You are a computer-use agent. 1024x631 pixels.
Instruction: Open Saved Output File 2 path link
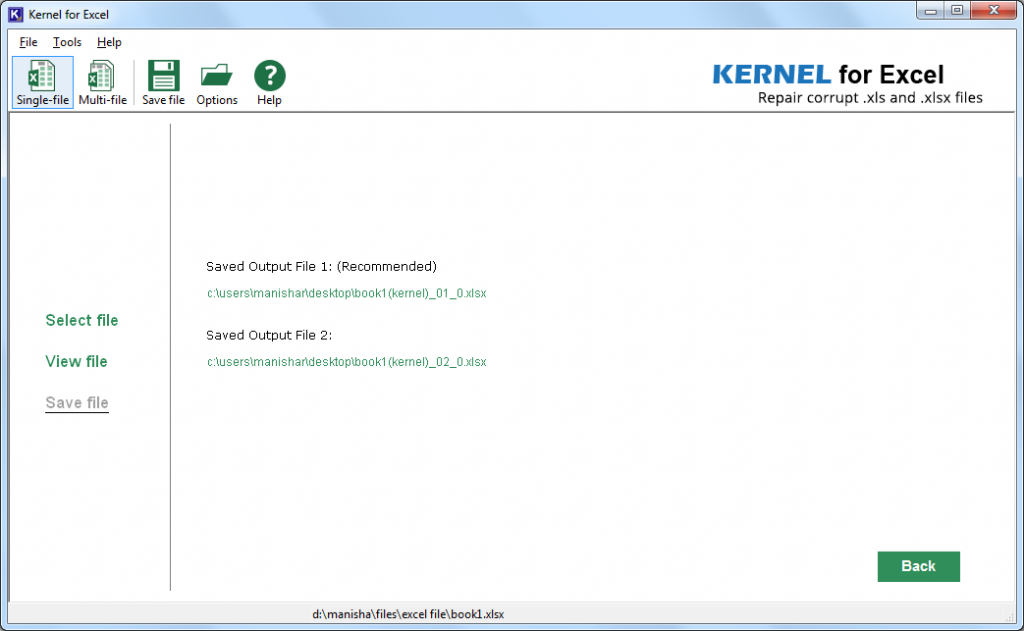(345, 361)
